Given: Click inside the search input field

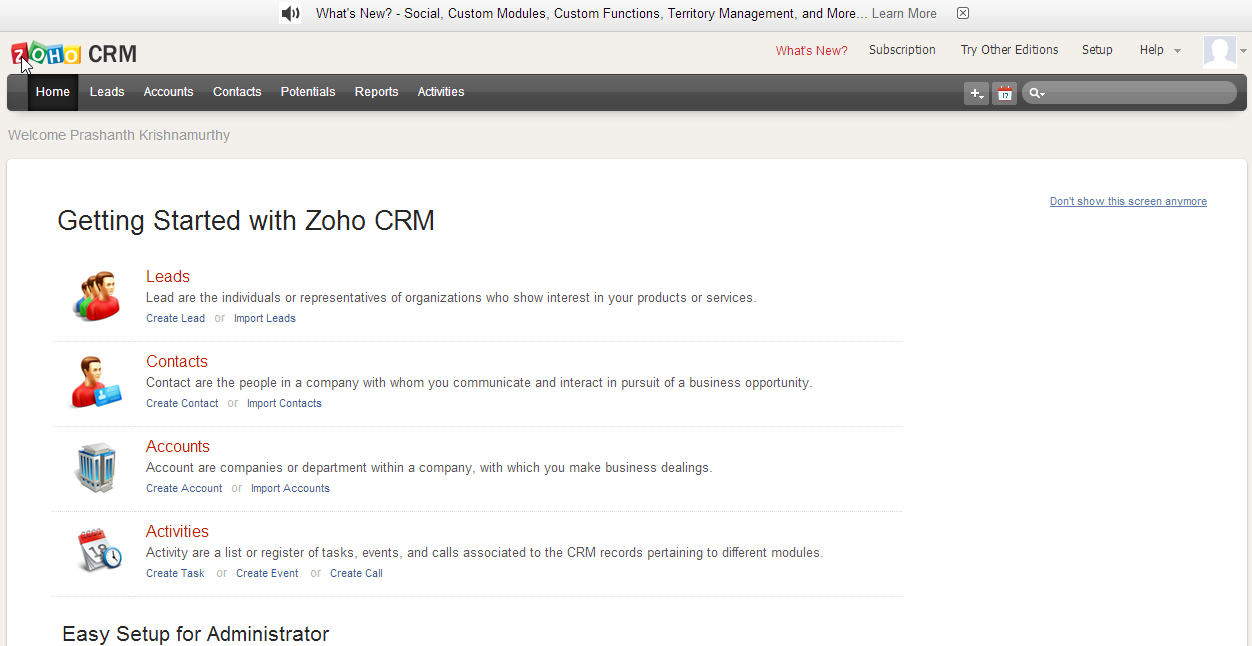Looking at the screenshot, I should point(1130,93).
